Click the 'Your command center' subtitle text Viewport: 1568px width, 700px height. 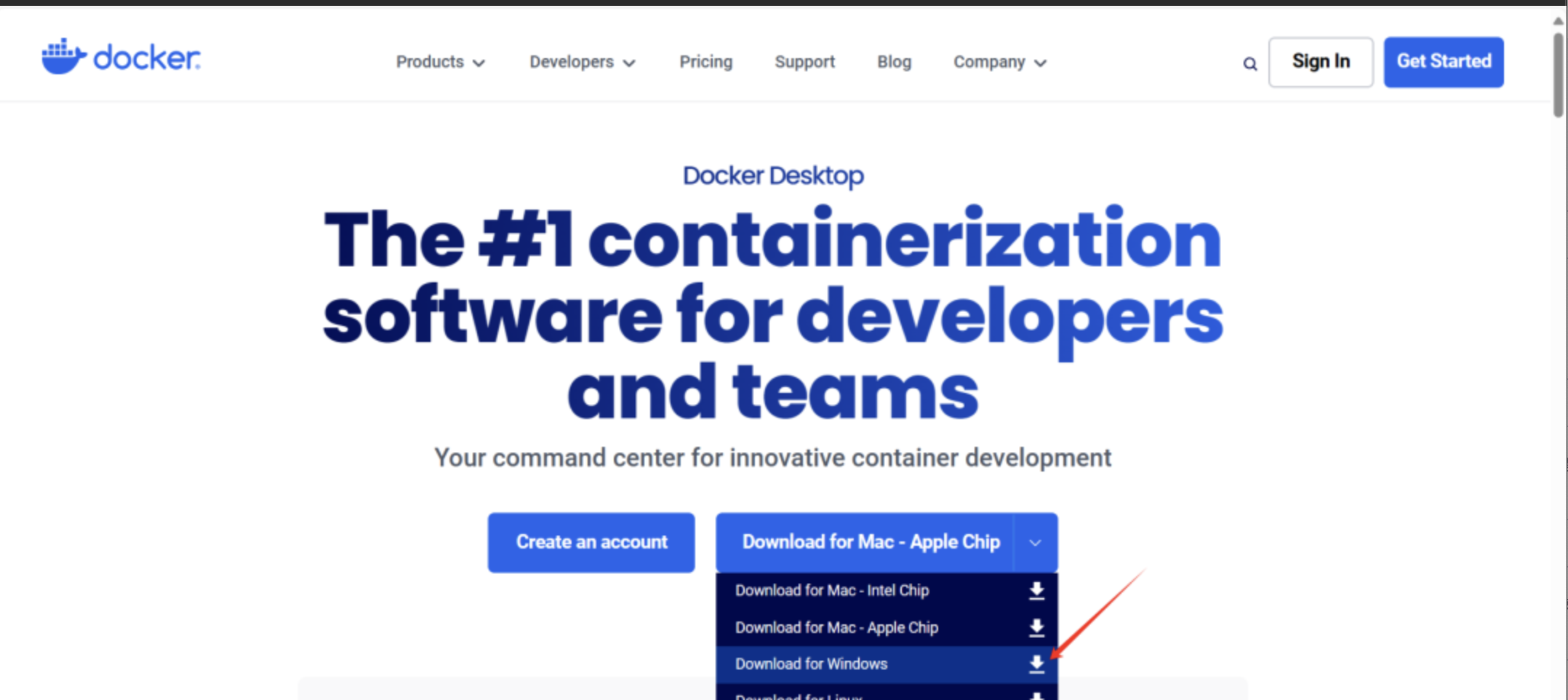772,458
